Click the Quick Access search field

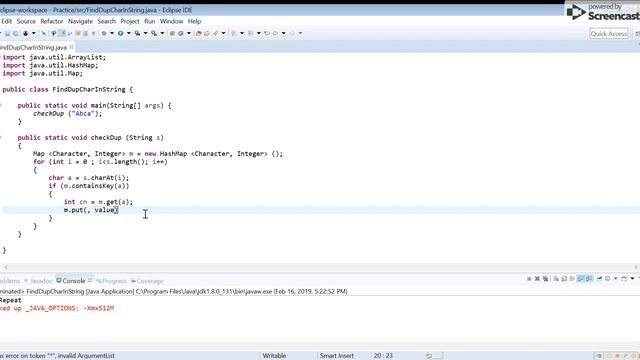(609, 34)
